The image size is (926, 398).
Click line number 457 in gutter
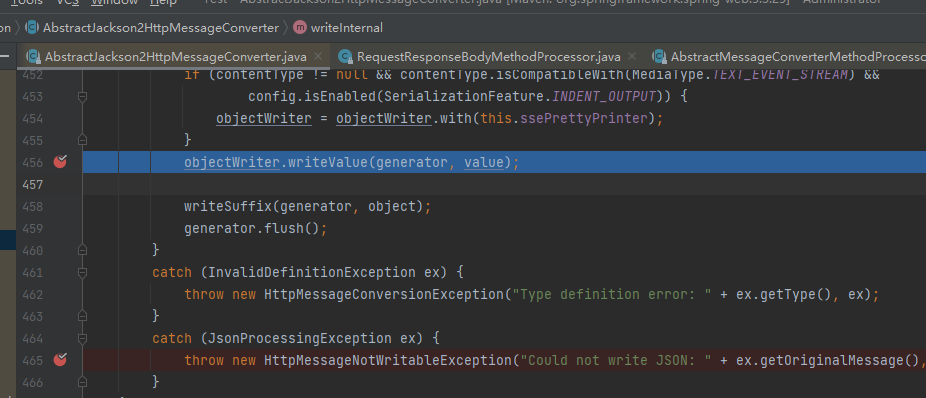(x=32, y=184)
